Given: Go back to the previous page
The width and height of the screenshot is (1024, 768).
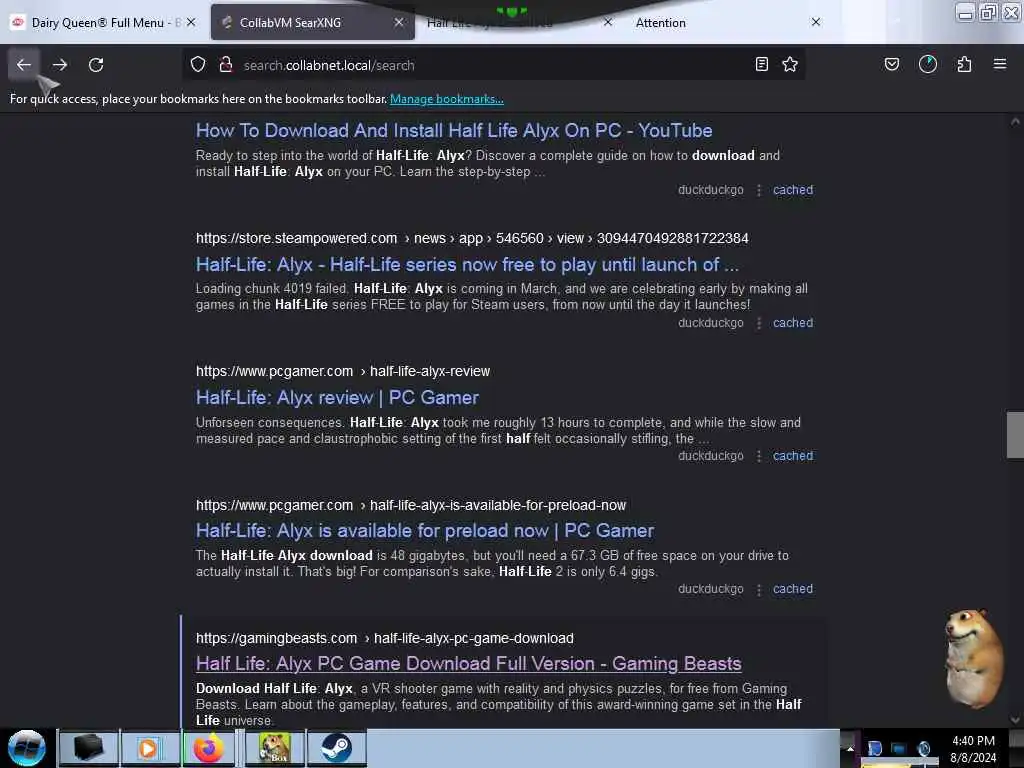Looking at the screenshot, I should [x=24, y=65].
